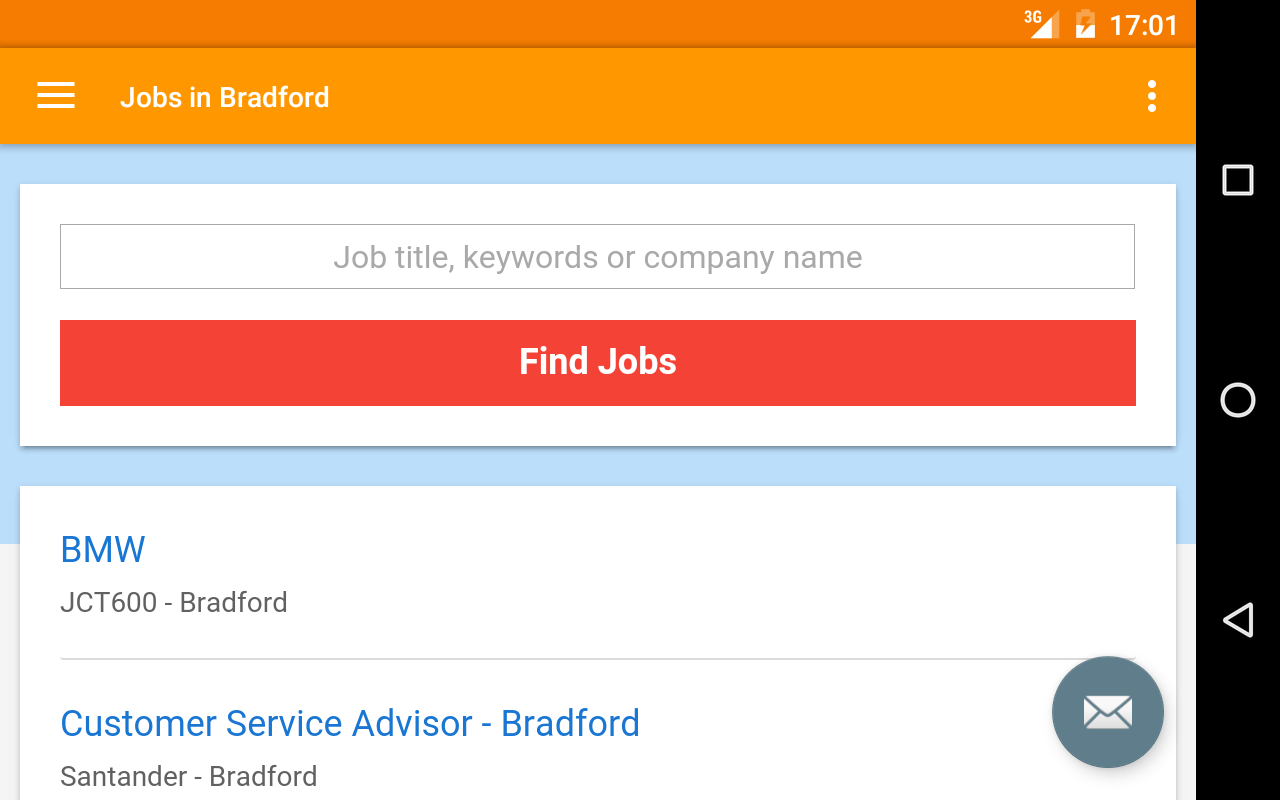Tap the JCT600 - Bradford company line
The height and width of the screenshot is (800, 1280).
click(174, 602)
